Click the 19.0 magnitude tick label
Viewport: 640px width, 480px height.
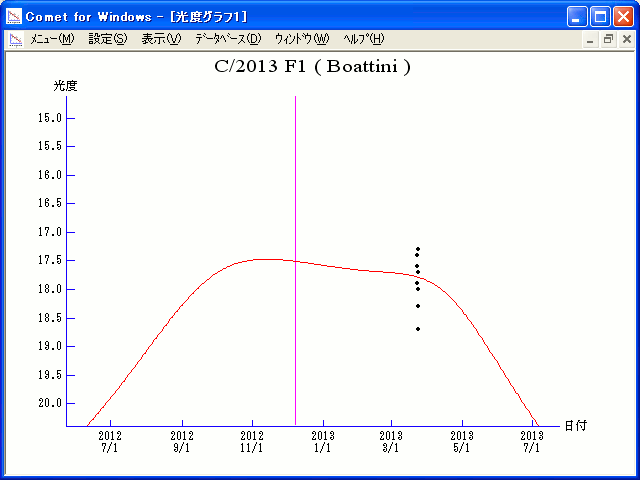(50, 346)
